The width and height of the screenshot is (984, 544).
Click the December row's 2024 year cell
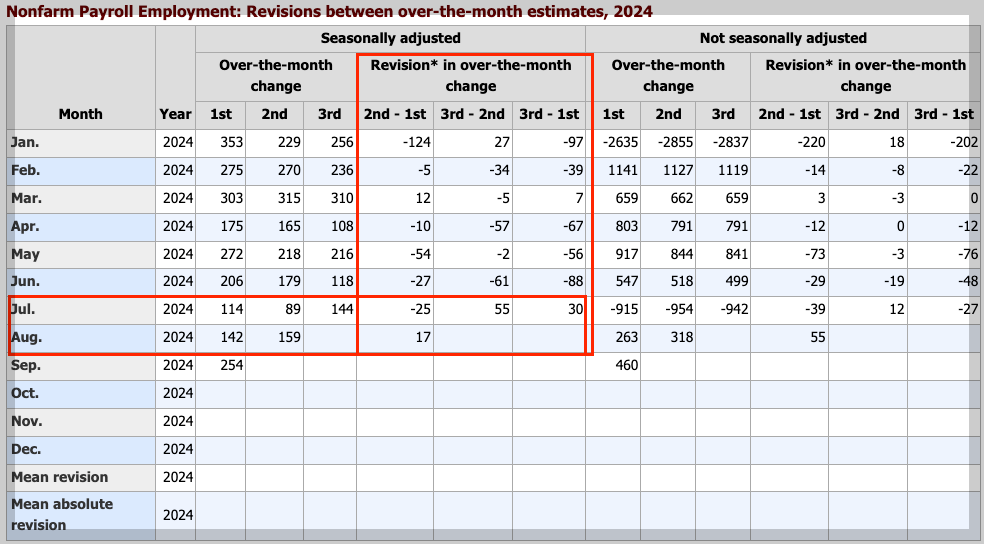point(178,449)
